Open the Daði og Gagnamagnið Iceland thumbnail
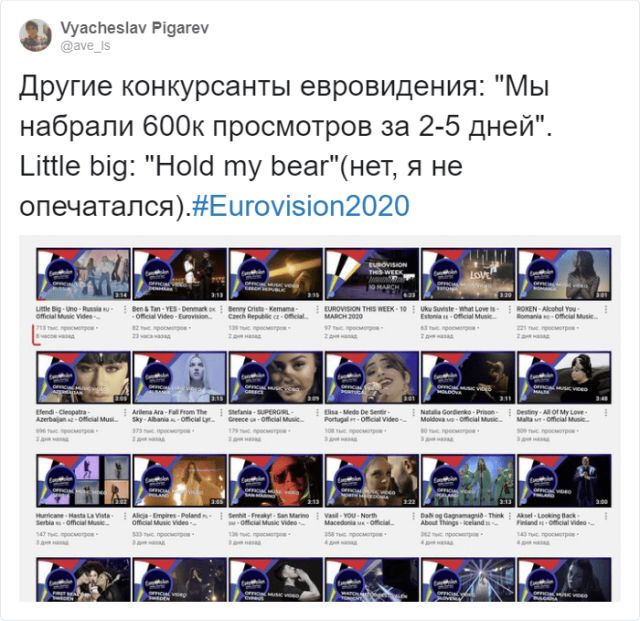Viewport: 640px width, 621px height. [468, 481]
